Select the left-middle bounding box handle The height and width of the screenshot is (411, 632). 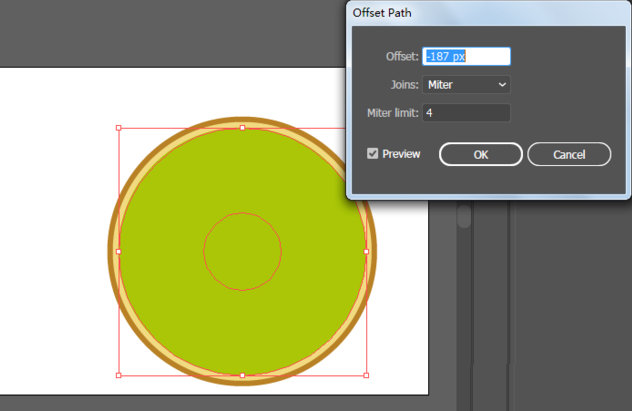point(118,251)
